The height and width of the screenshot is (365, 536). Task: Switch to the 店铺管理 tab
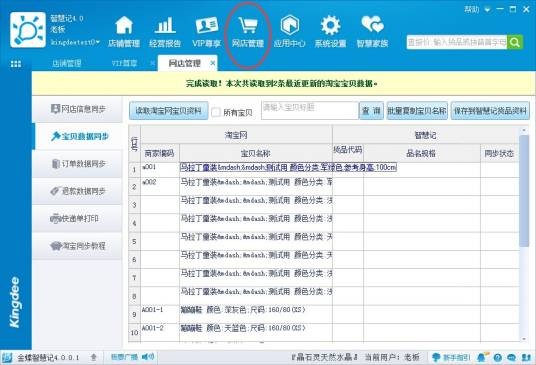(66, 63)
